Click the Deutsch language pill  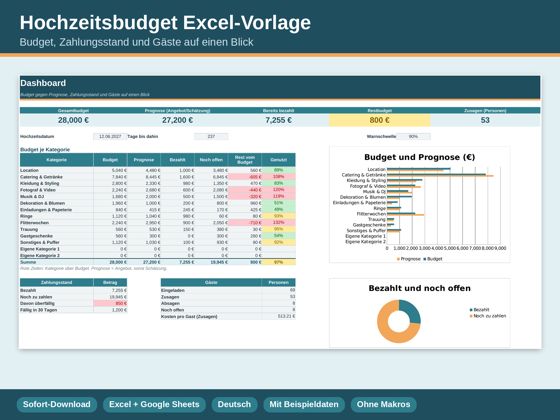click(234, 404)
